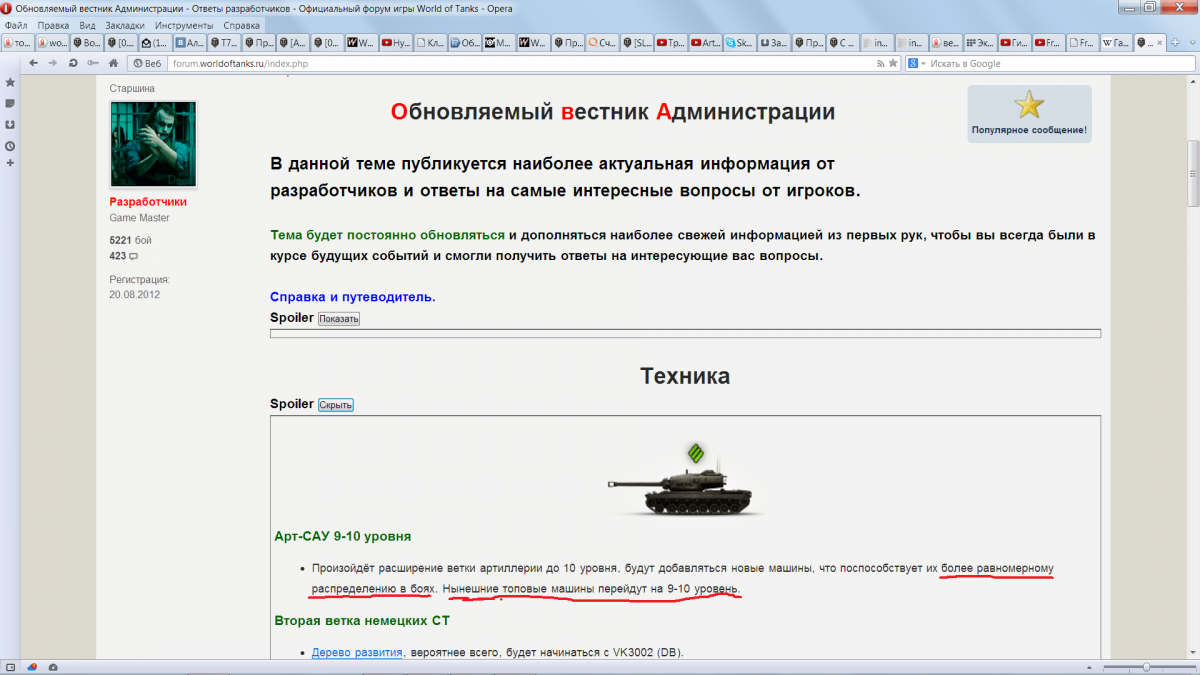
Task: Follow the Дерево развития link
Action: (356, 653)
